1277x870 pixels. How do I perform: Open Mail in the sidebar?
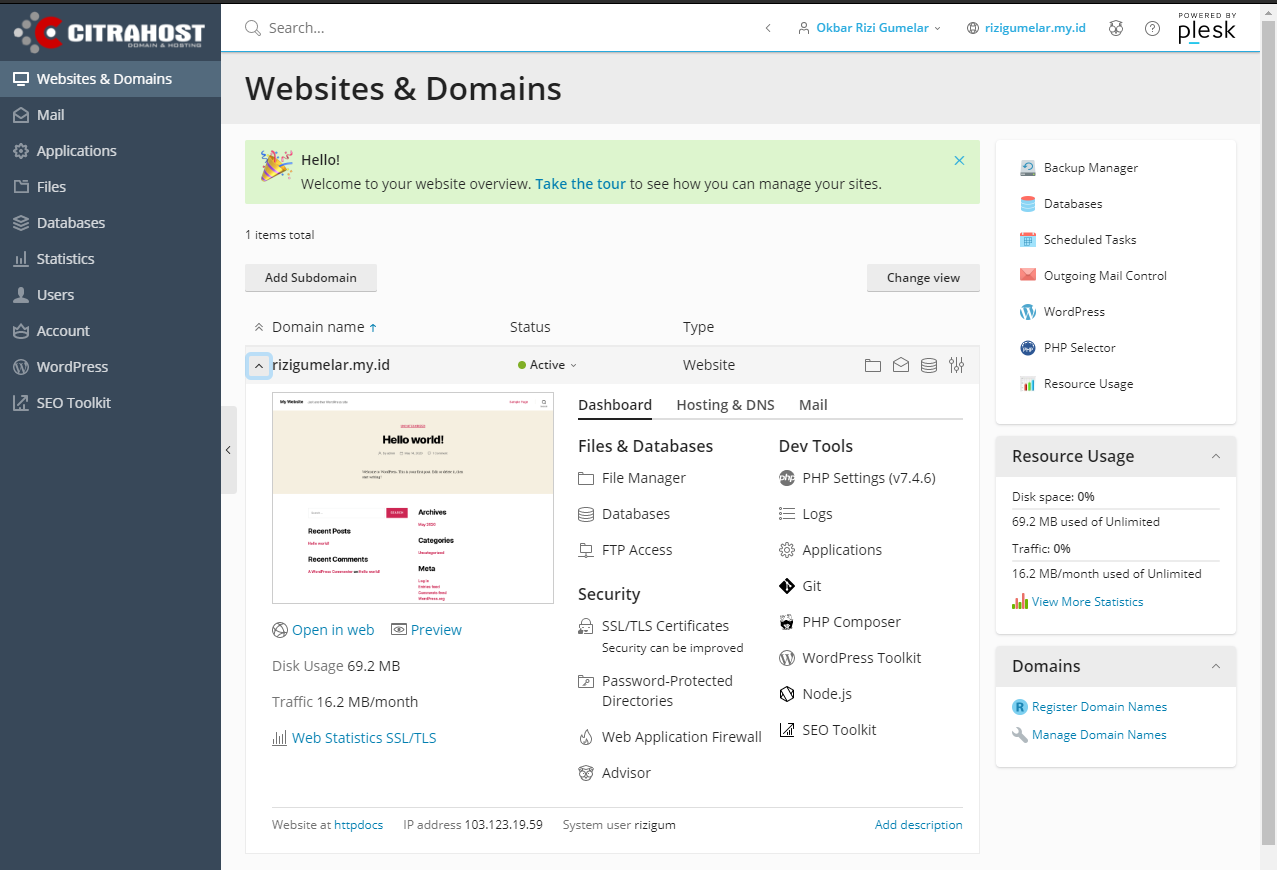click(x=110, y=115)
